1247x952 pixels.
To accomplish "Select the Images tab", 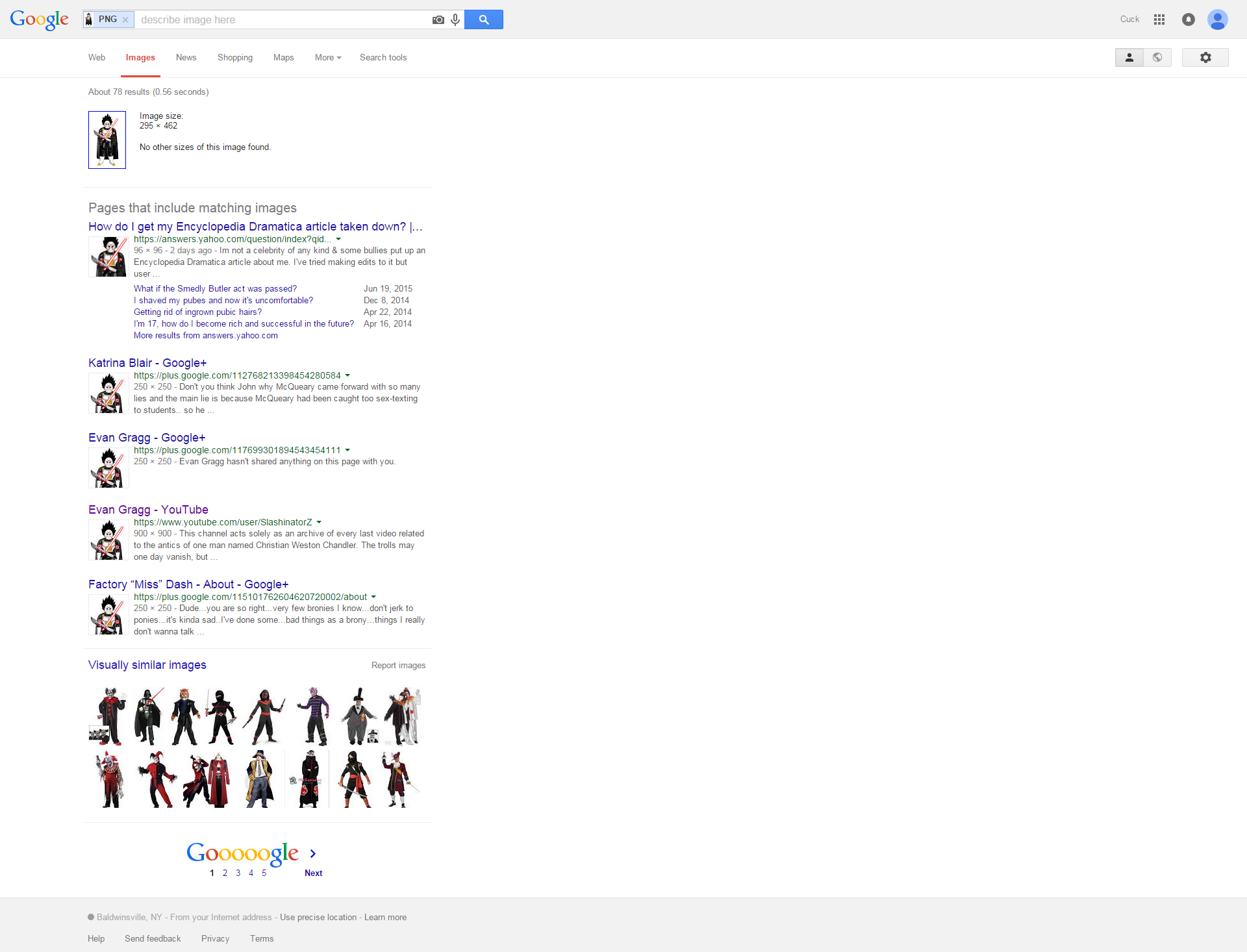I will coord(140,58).
